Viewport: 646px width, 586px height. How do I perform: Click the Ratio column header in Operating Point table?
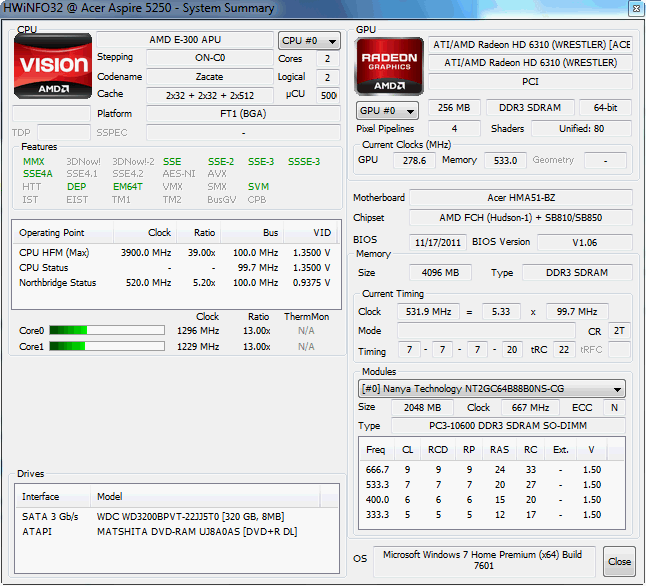(x=199, y=233)
